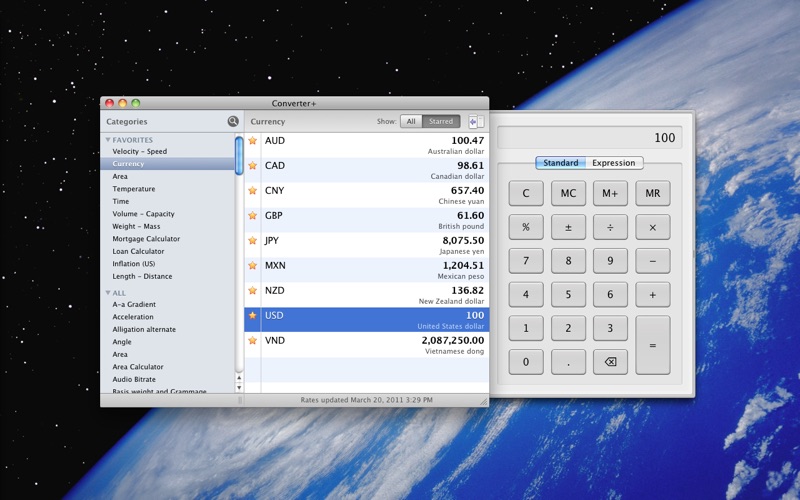This screenshot has height=500, width=800.
Task: Click calculator digit 2
Action: pos(568,328)
